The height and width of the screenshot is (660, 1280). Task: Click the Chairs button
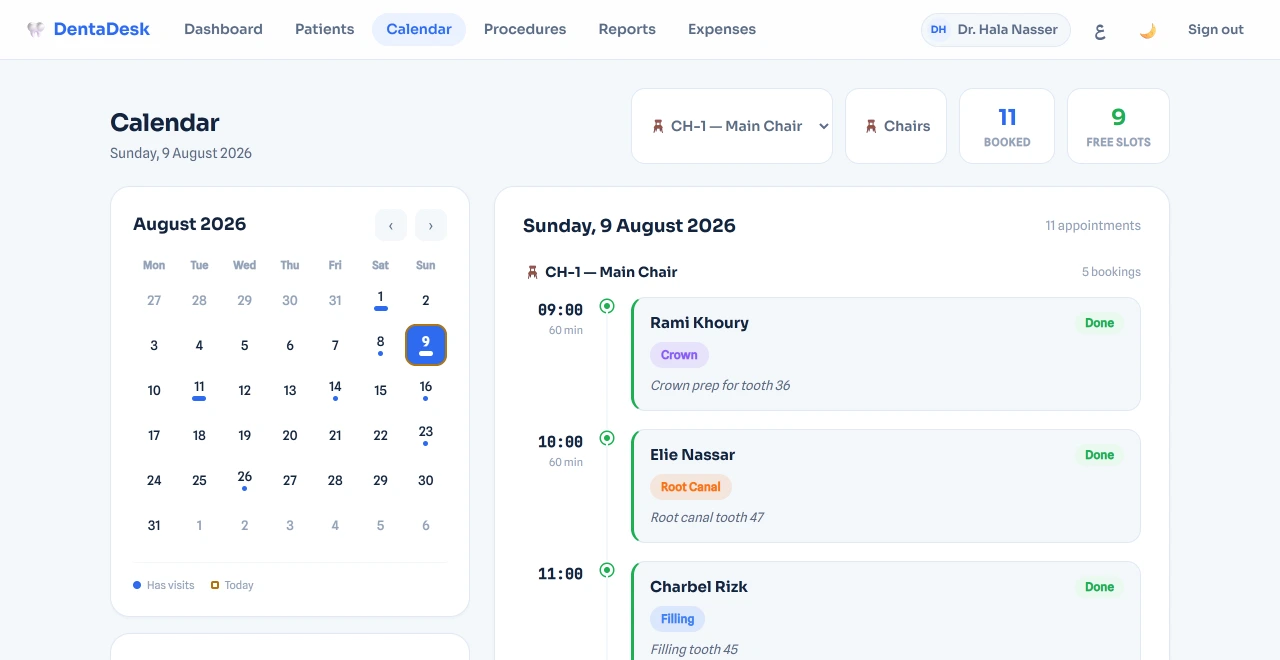point(896,126)
